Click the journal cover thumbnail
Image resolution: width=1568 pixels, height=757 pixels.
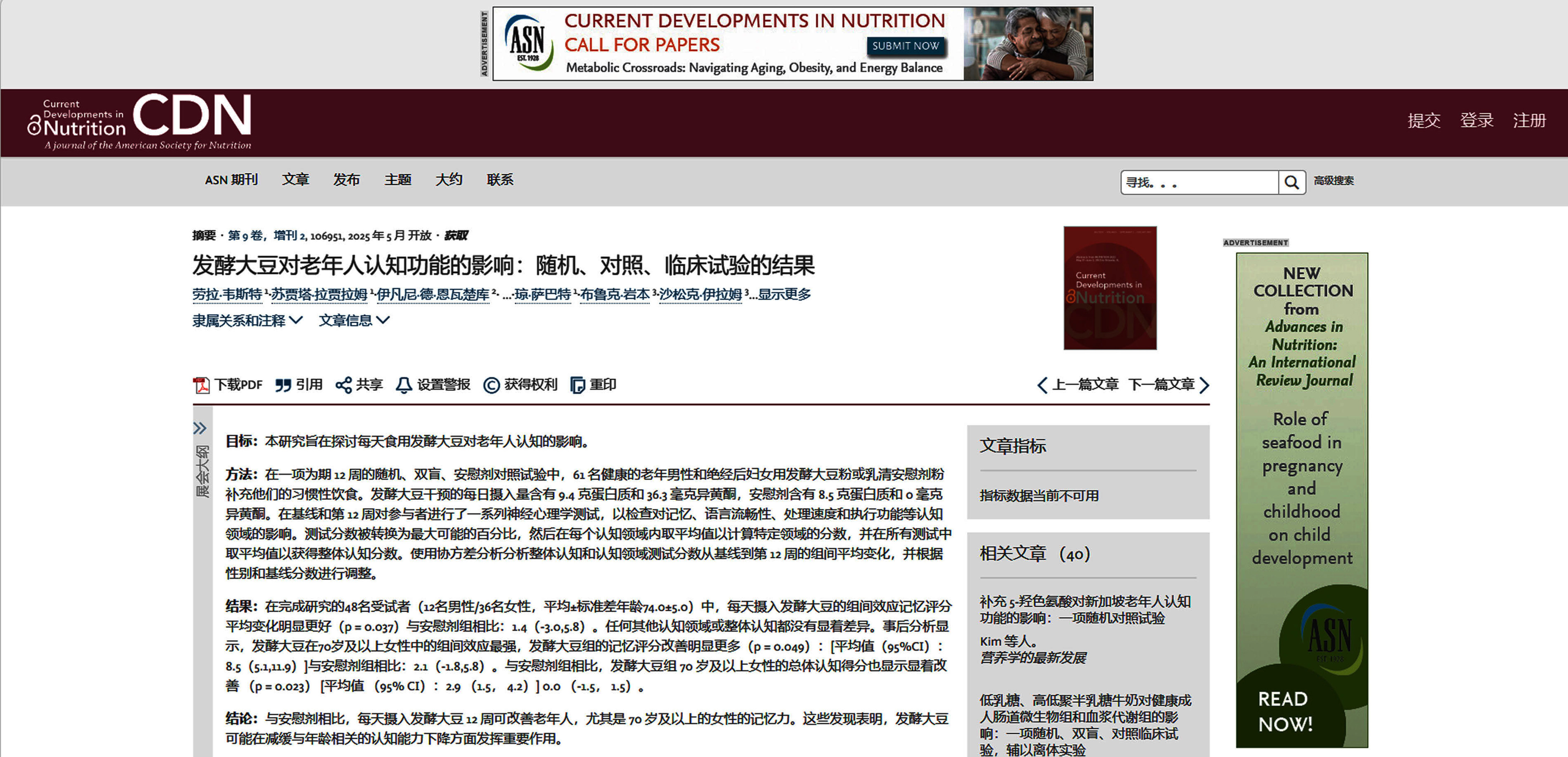pyautogui.click(x=1110, y=288)
